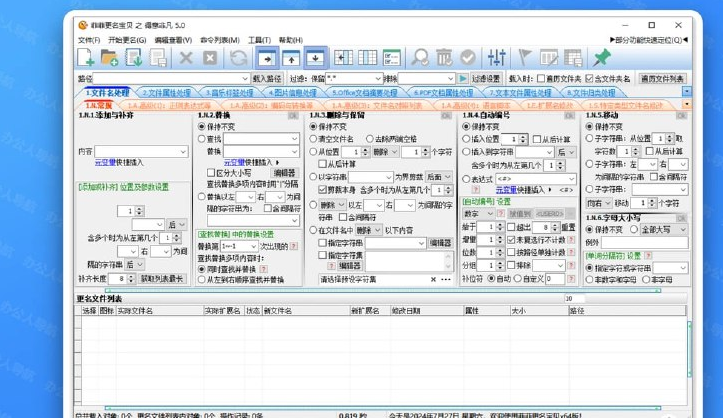Click the plain columns grid icon
The height and width of the screenshot is (418, 723).
click(x=367, y=58)
